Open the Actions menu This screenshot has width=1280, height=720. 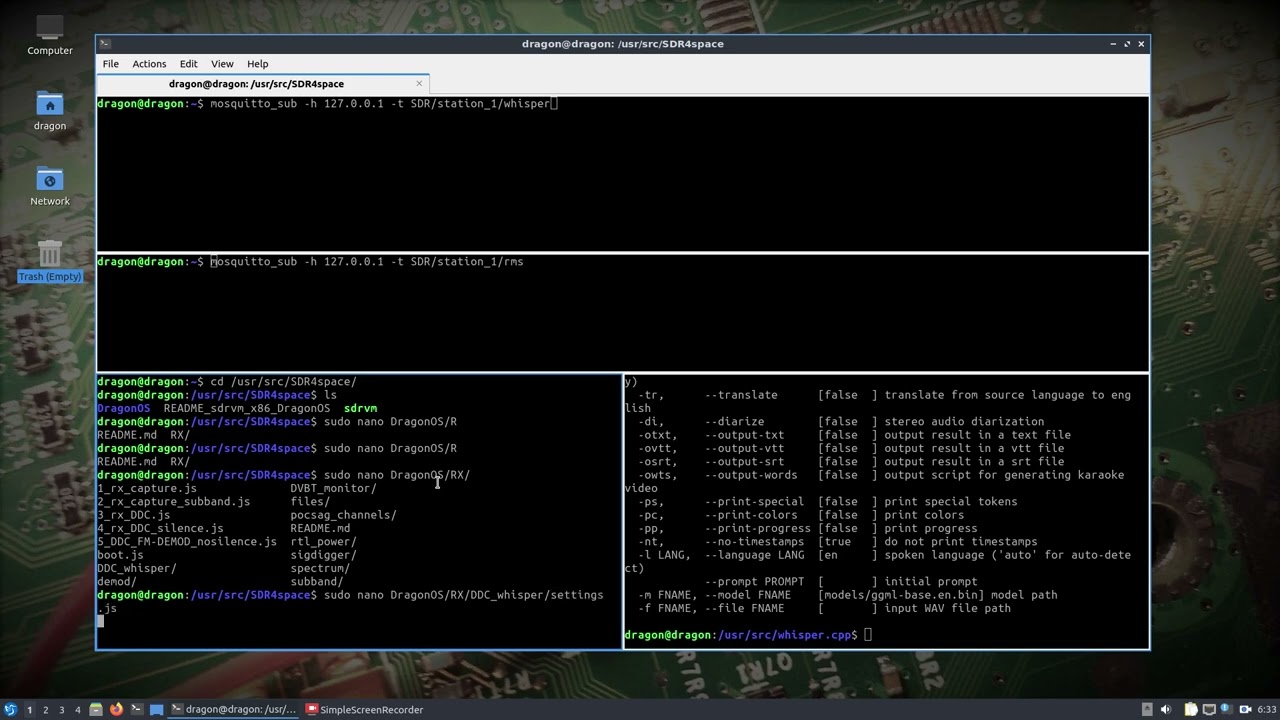149,64
